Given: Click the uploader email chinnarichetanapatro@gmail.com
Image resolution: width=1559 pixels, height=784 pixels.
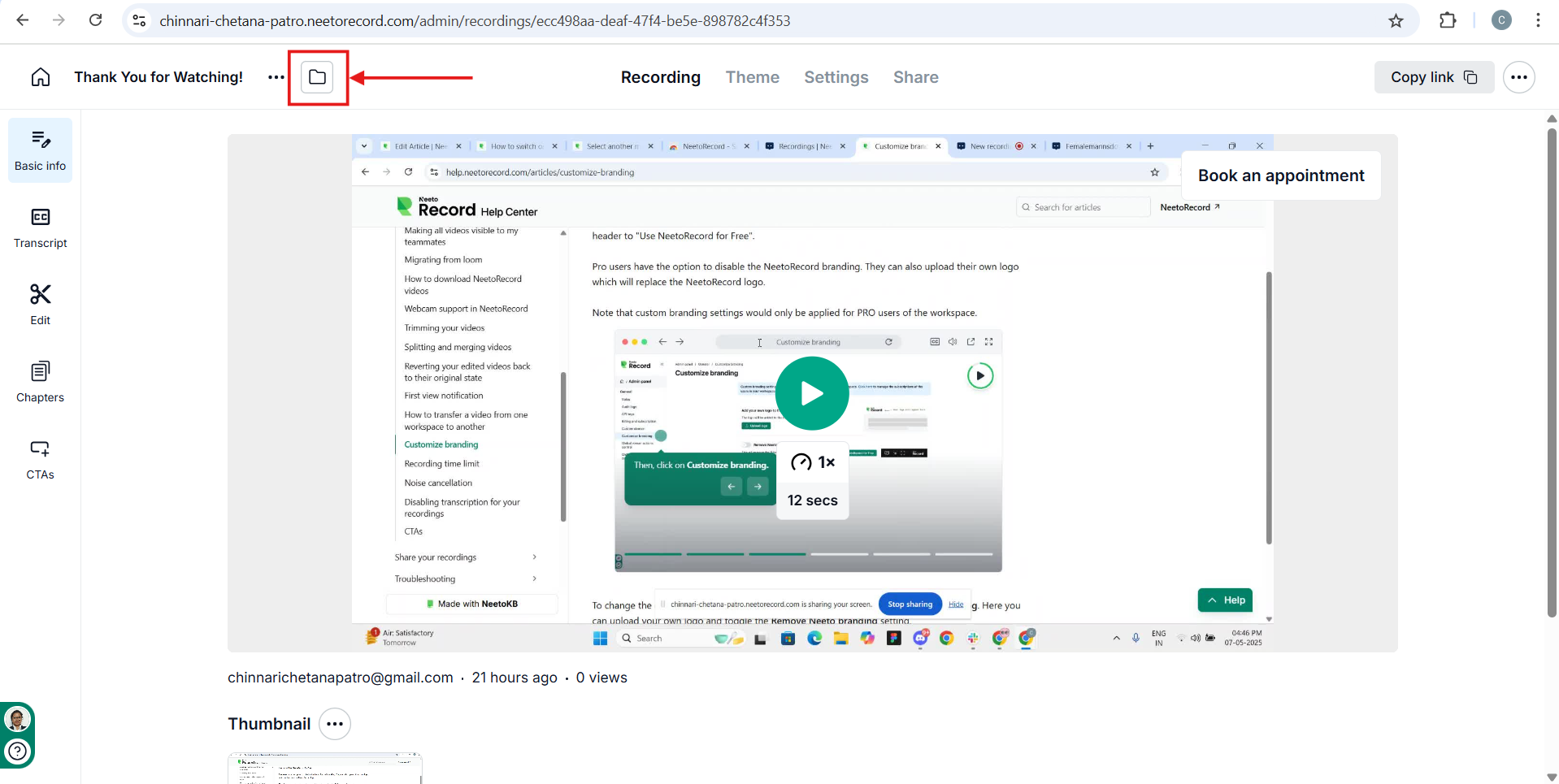Looking at the screenshot, I should point(341,678).
